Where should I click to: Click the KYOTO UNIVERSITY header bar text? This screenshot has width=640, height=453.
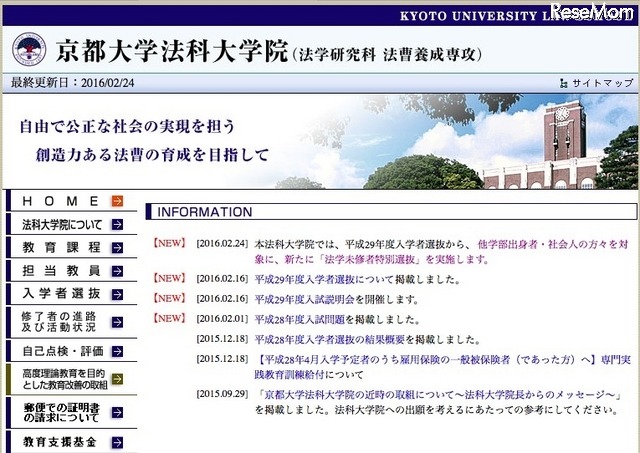coord(515,16)
